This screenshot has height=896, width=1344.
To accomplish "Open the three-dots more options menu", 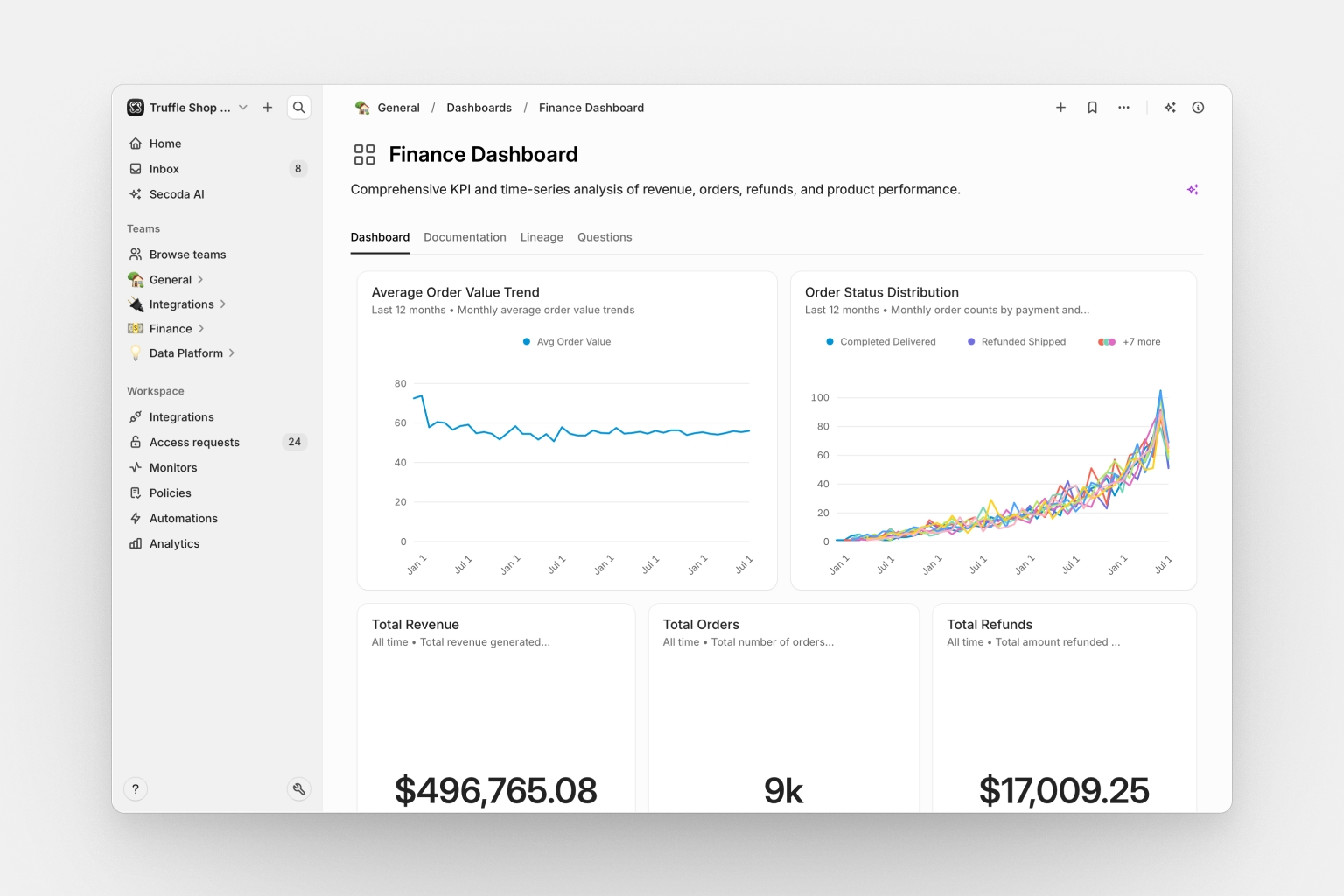I will (1123, 108).
